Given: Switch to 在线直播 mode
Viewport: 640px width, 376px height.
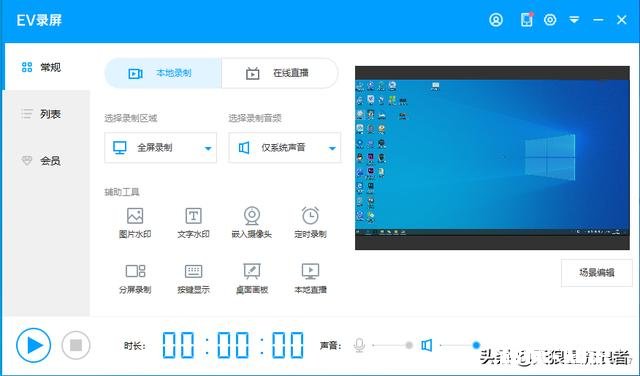Looking at the screenshot, I should pyautogui.click(x=280, y=73).
